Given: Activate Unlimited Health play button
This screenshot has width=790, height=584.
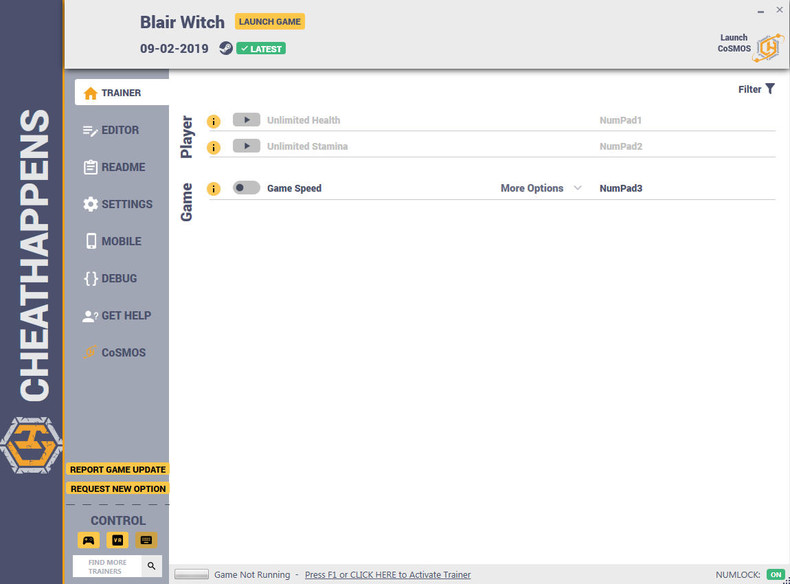Looking at the screenshot, I should pyautogui.click(x=246, y=120).
